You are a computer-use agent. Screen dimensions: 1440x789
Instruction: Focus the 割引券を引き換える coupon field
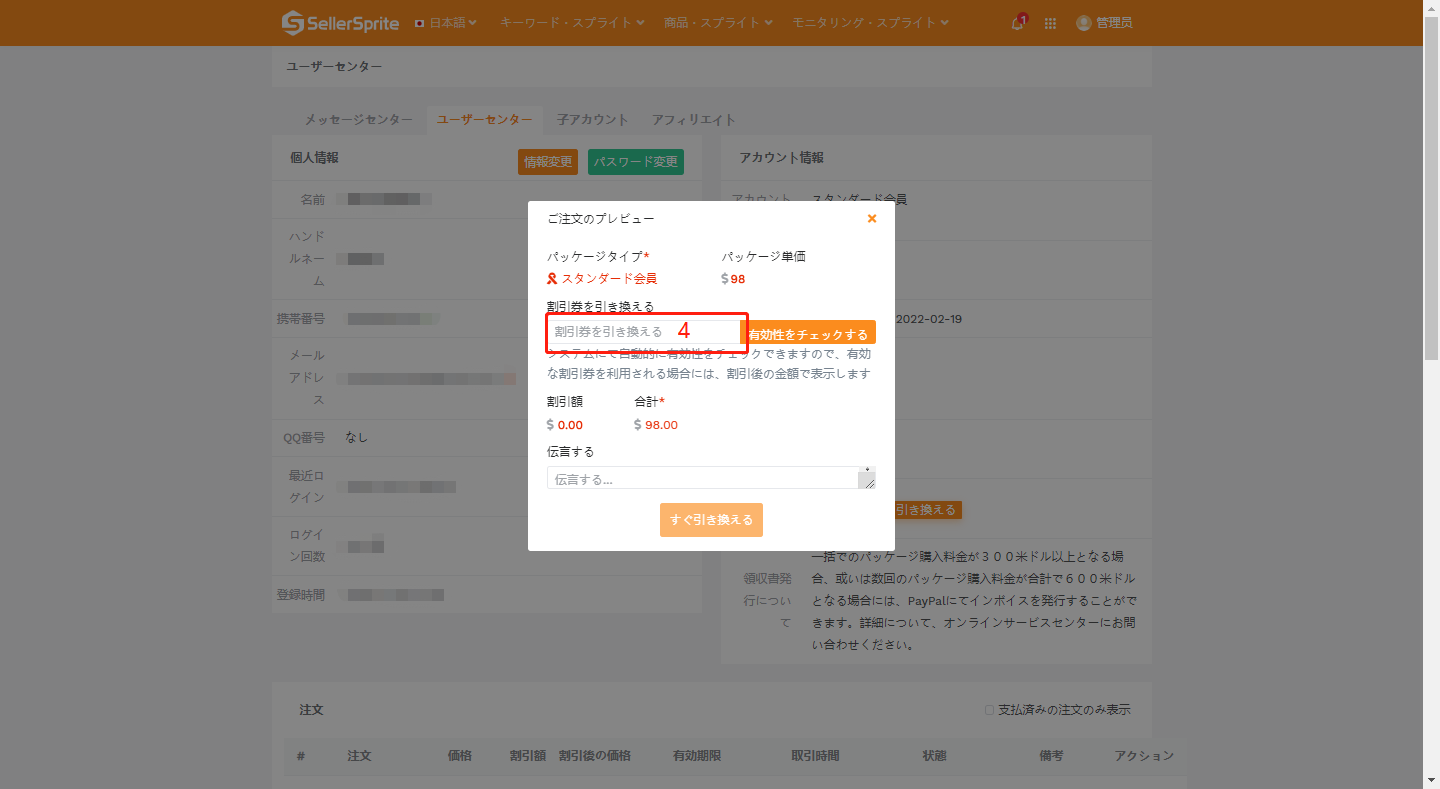click(x=644, y=332)
